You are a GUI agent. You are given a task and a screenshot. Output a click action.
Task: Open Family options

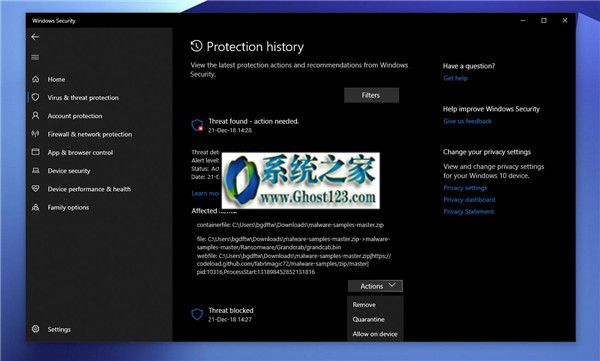pos(68,207)
